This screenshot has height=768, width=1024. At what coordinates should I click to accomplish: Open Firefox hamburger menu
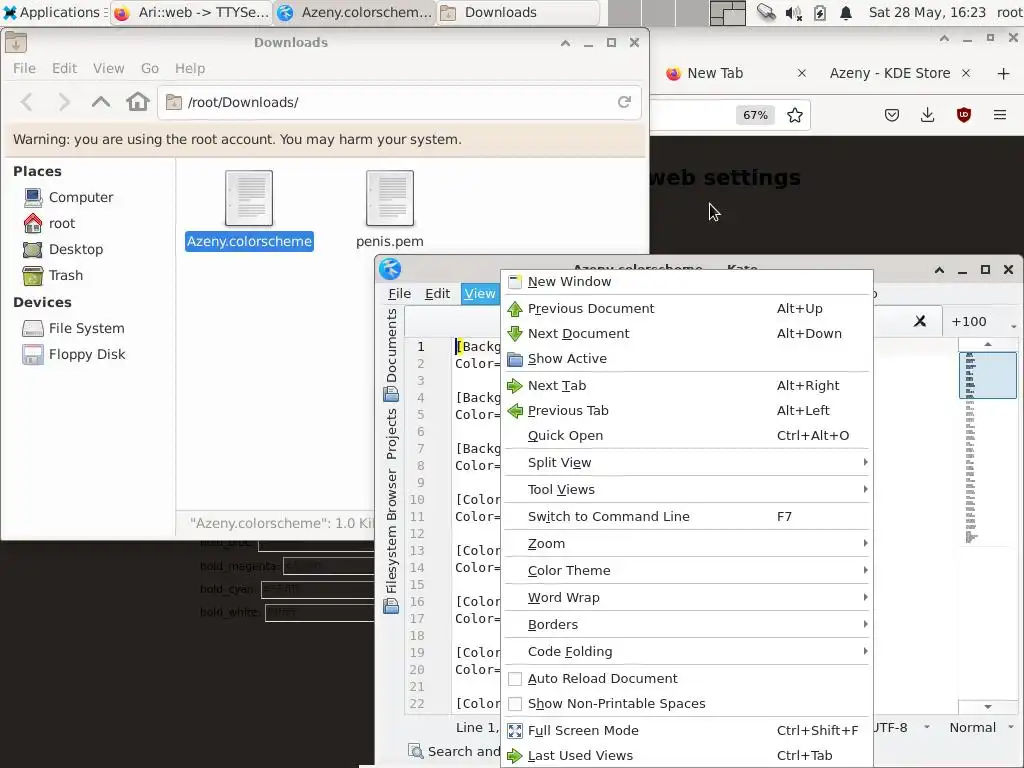[x=1000, y=115]
